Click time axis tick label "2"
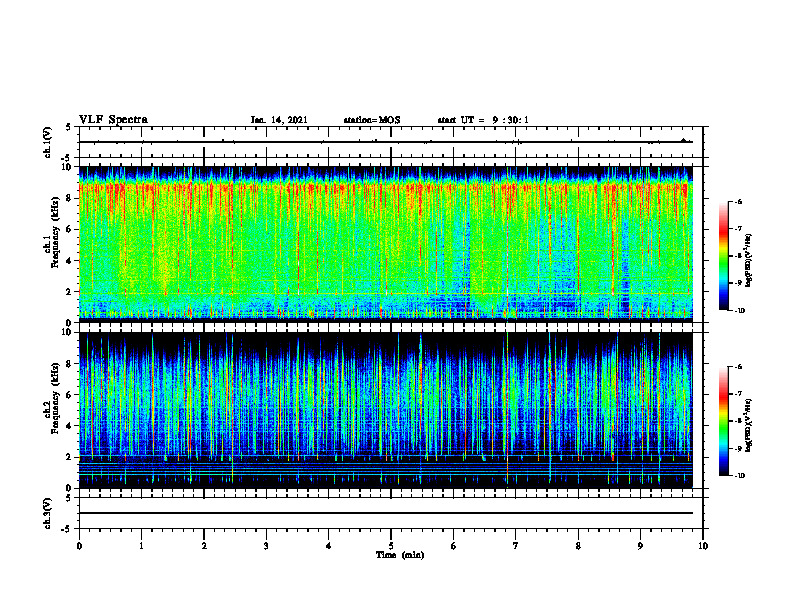This screenshot has height=612, width=792. (x=204, y=546)
